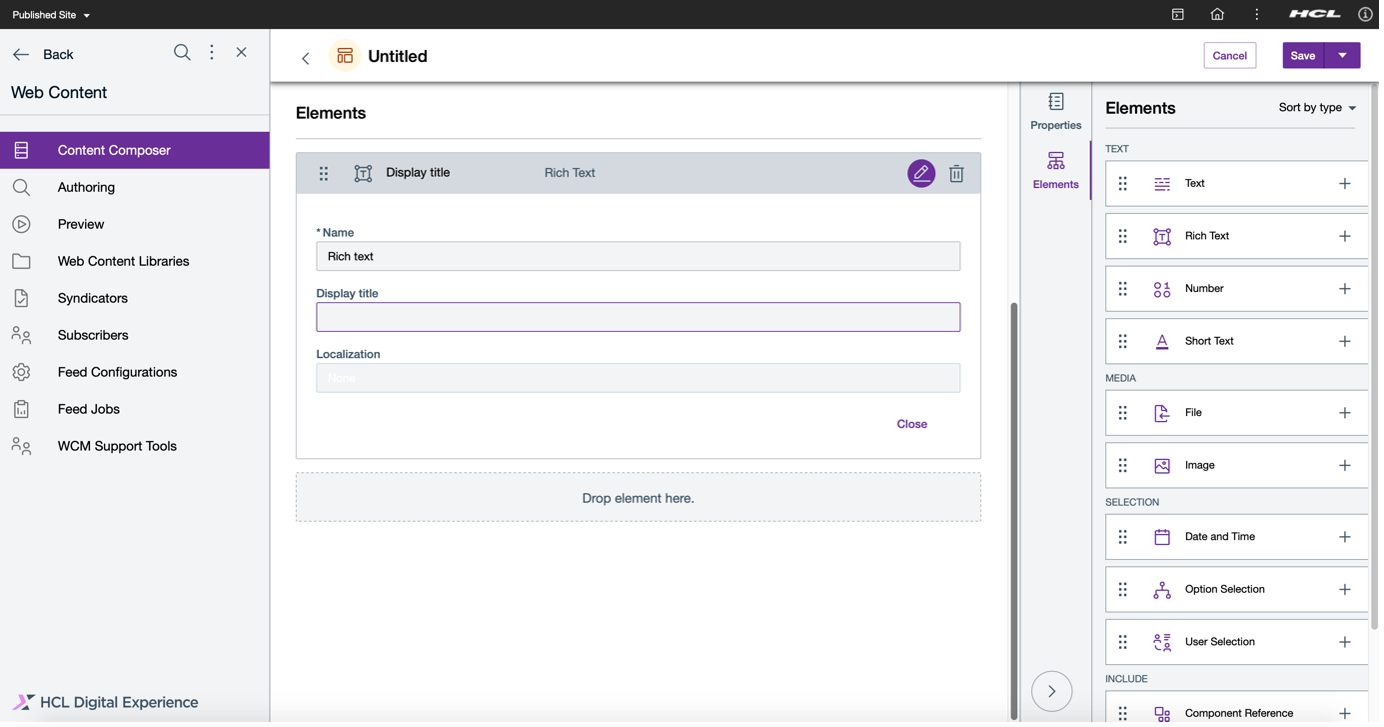Image resolution: width=1384 pixels, height=727 pixels.
Task: Click the Cancel button
Action: tap(1229, 55)
